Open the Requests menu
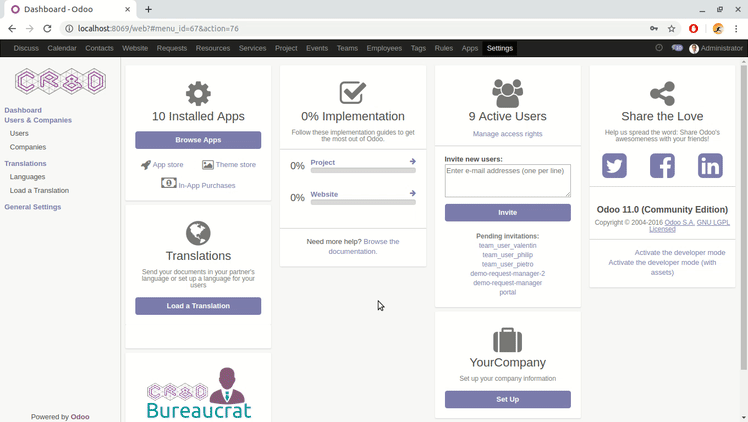Viewport: 748px width, 422px height. coord(172,48)
